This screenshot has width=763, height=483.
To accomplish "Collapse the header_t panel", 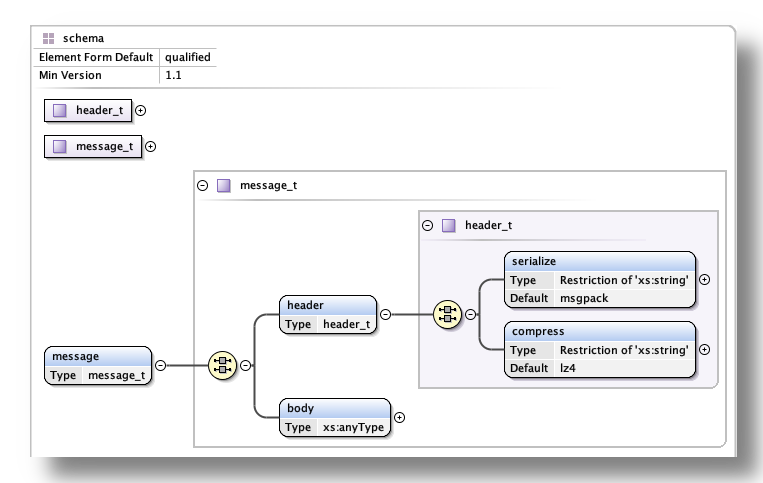I will coord(428,225).
